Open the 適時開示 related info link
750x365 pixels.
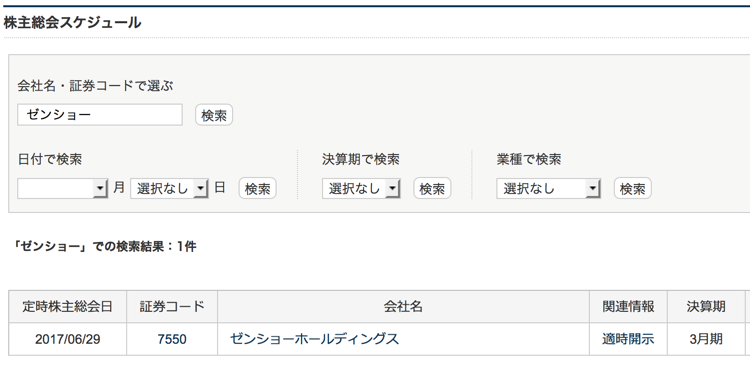click(628, 339)
